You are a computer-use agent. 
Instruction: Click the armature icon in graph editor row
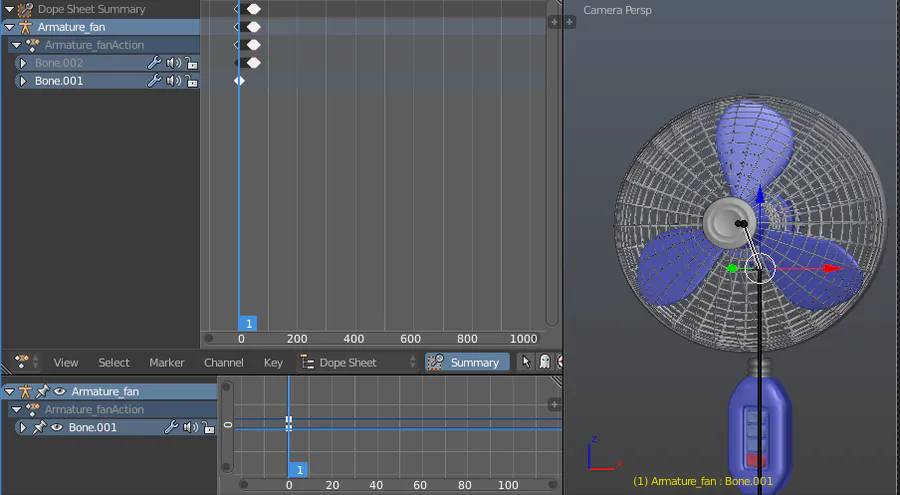tap(25, 392)
